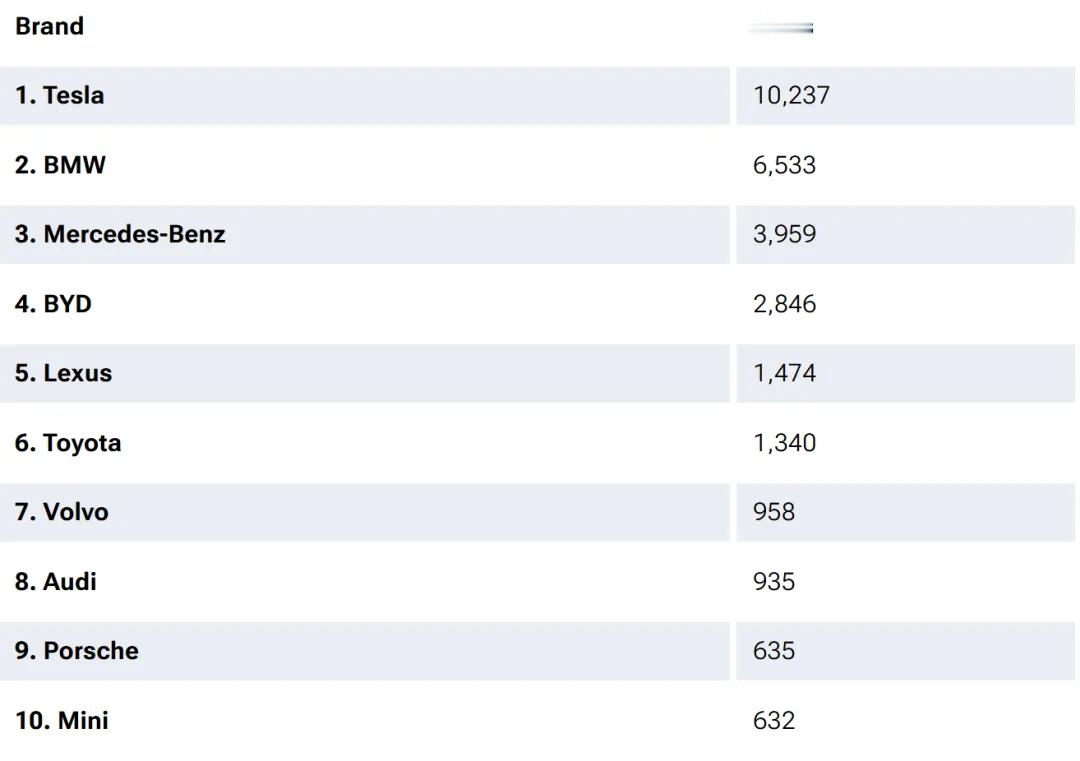
Task: Select the 10. Mini row label
Action: point(62,720)
